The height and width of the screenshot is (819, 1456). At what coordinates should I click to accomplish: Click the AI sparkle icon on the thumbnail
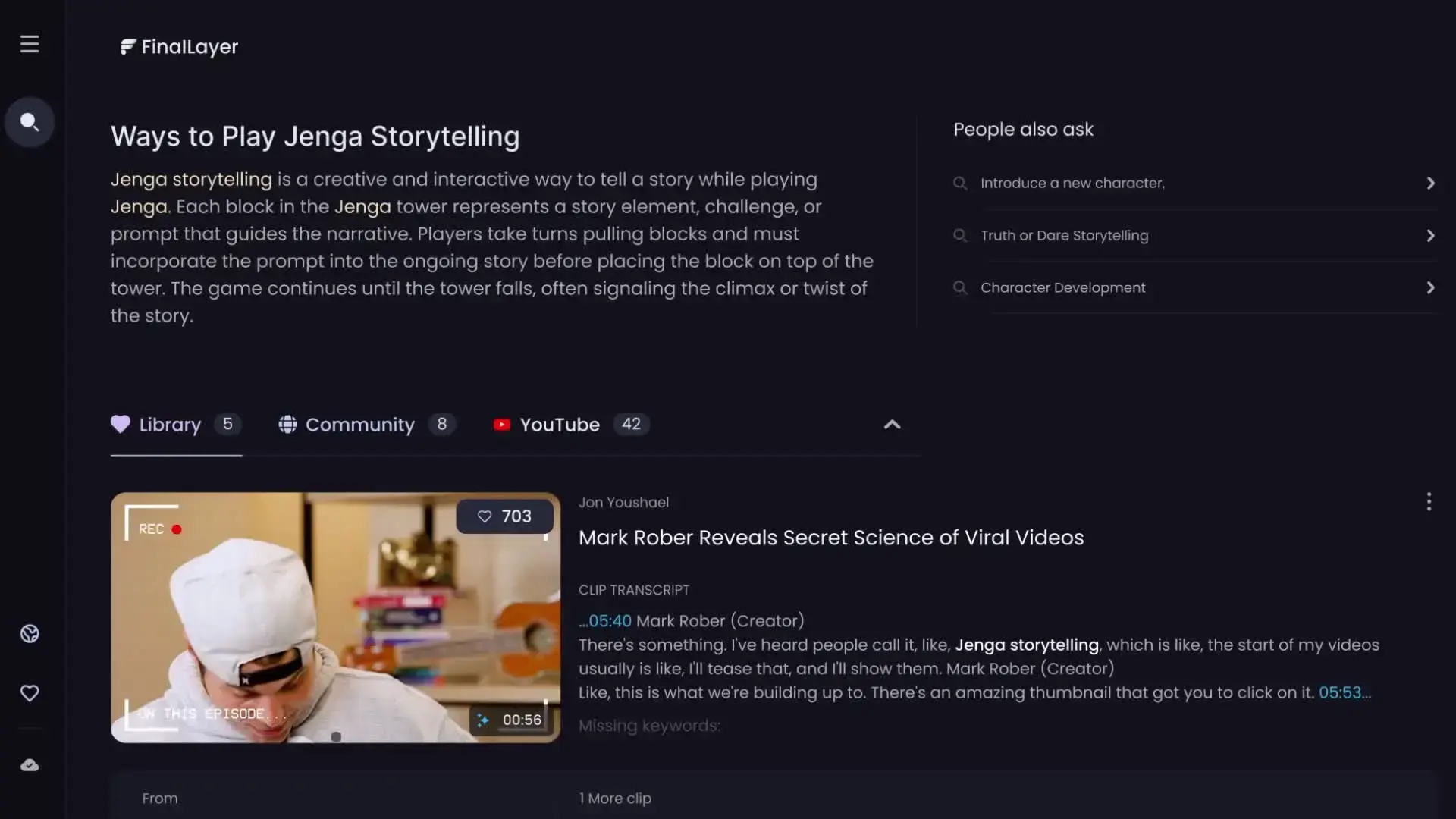483,720
